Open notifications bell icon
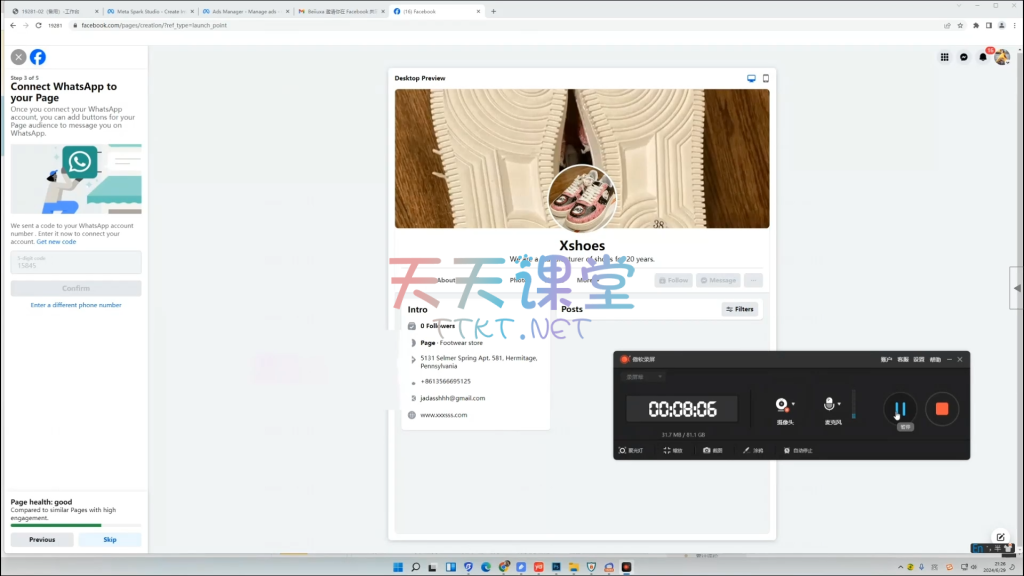 pyautogui.click(x=983, y=57)
